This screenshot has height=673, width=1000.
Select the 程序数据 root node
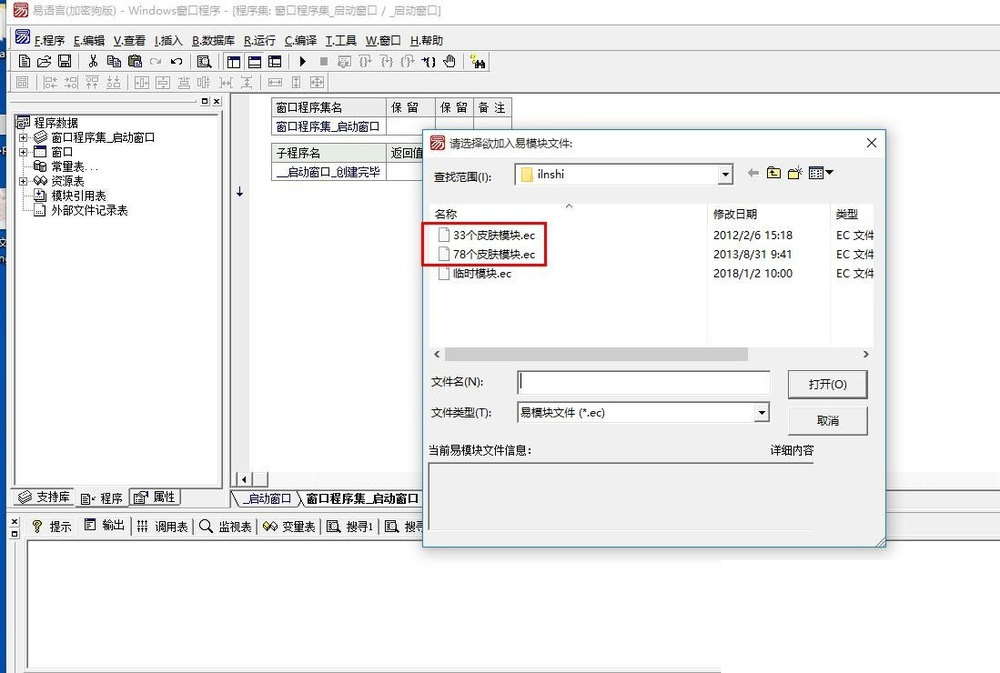click(55, 122)
